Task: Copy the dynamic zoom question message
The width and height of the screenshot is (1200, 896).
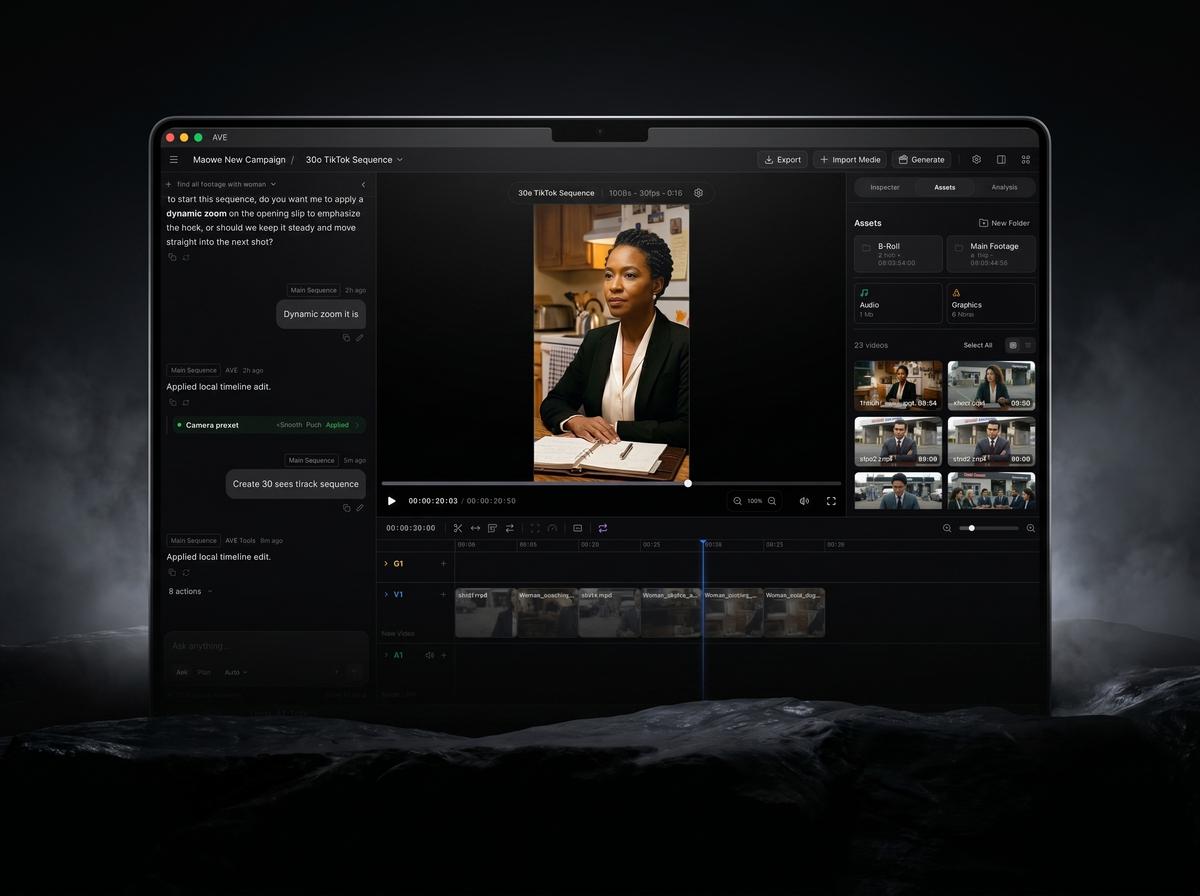Action: [172, 257]
